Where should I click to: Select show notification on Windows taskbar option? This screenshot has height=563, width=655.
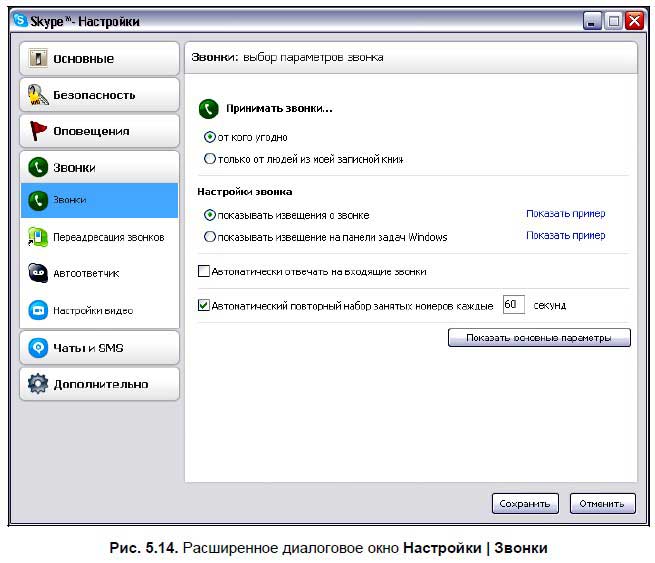click(x=209, y=237)
